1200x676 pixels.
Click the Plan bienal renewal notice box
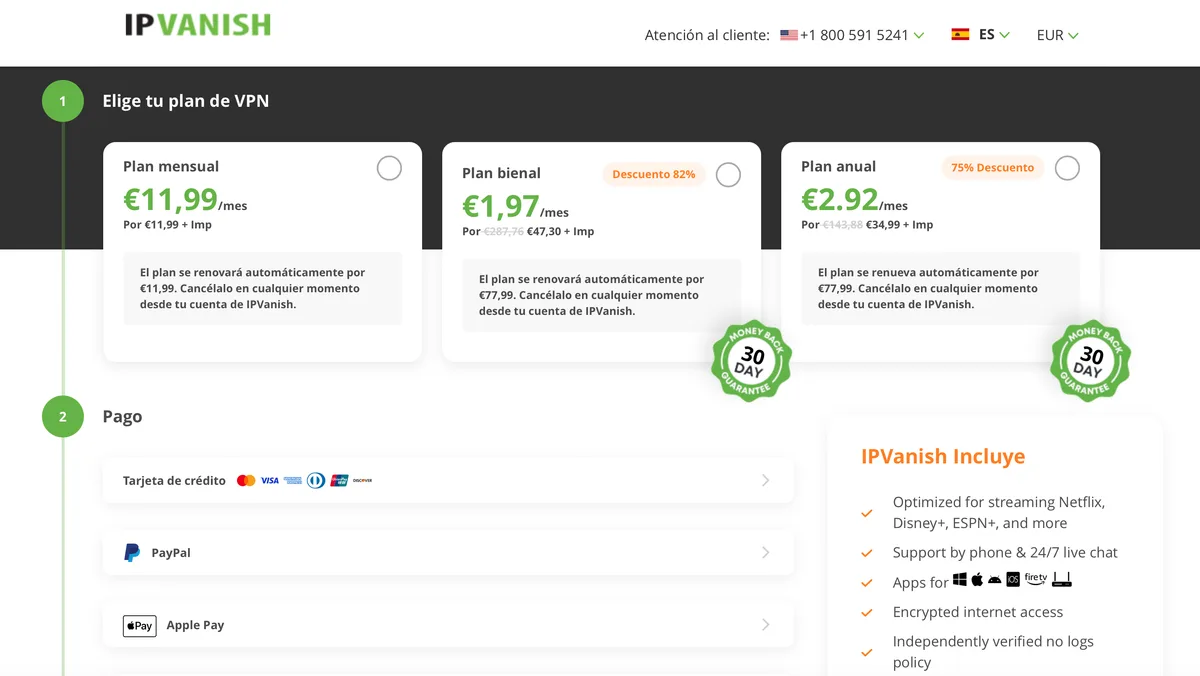602,295
